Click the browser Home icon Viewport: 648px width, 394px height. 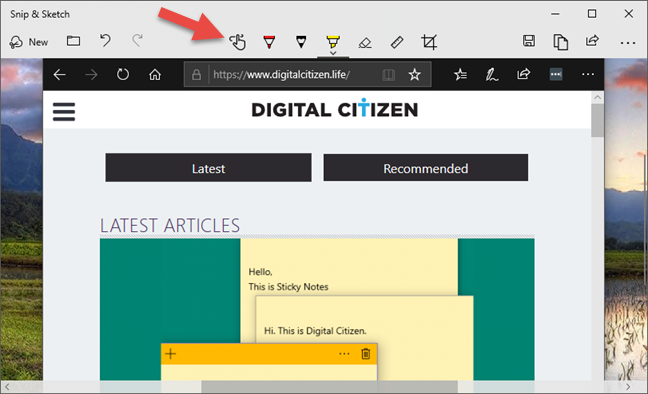point(155,75)
